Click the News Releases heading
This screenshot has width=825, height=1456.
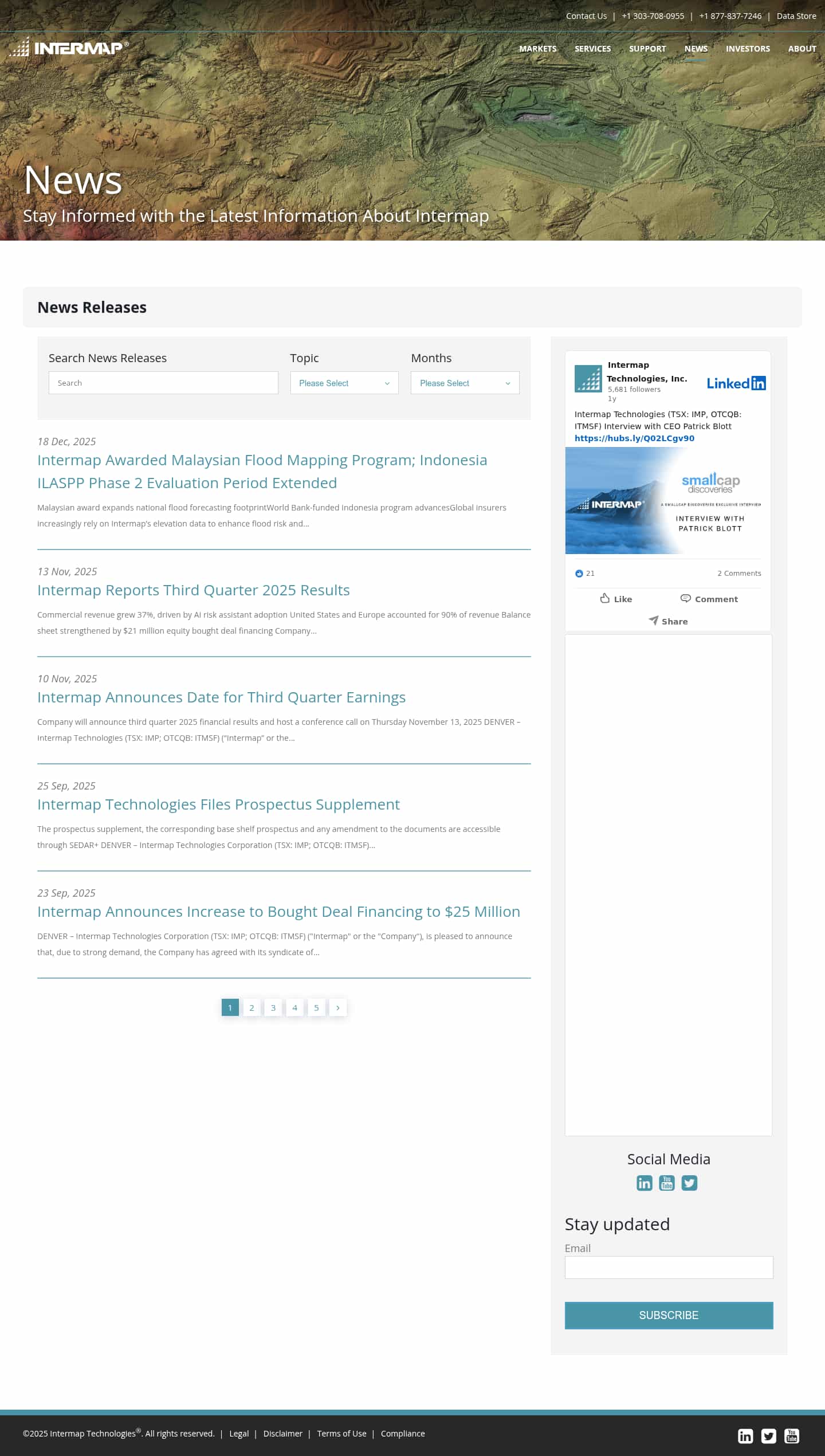click(x=92, y=308)
